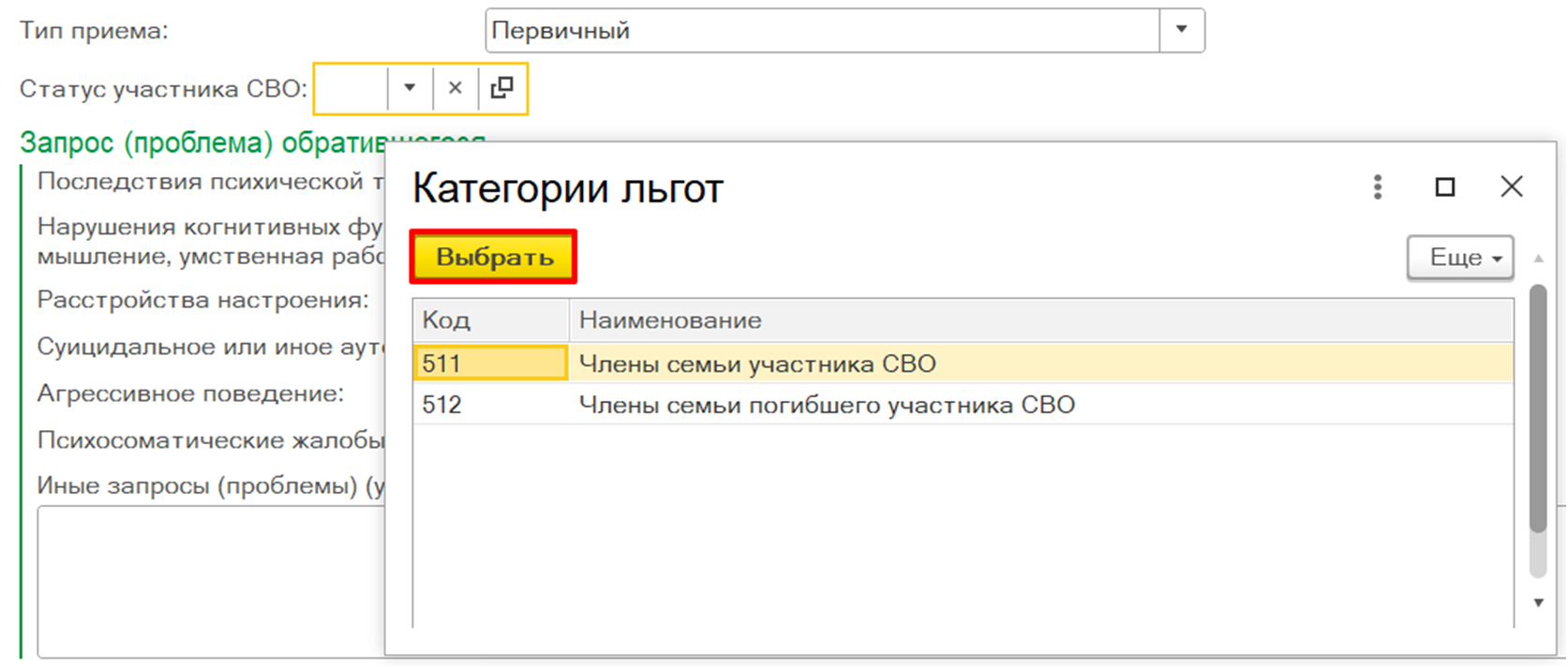Close the Категории льгот dialog
Screen dimensions: 1568x668
pyautogui.click(x=1511, y=186)
